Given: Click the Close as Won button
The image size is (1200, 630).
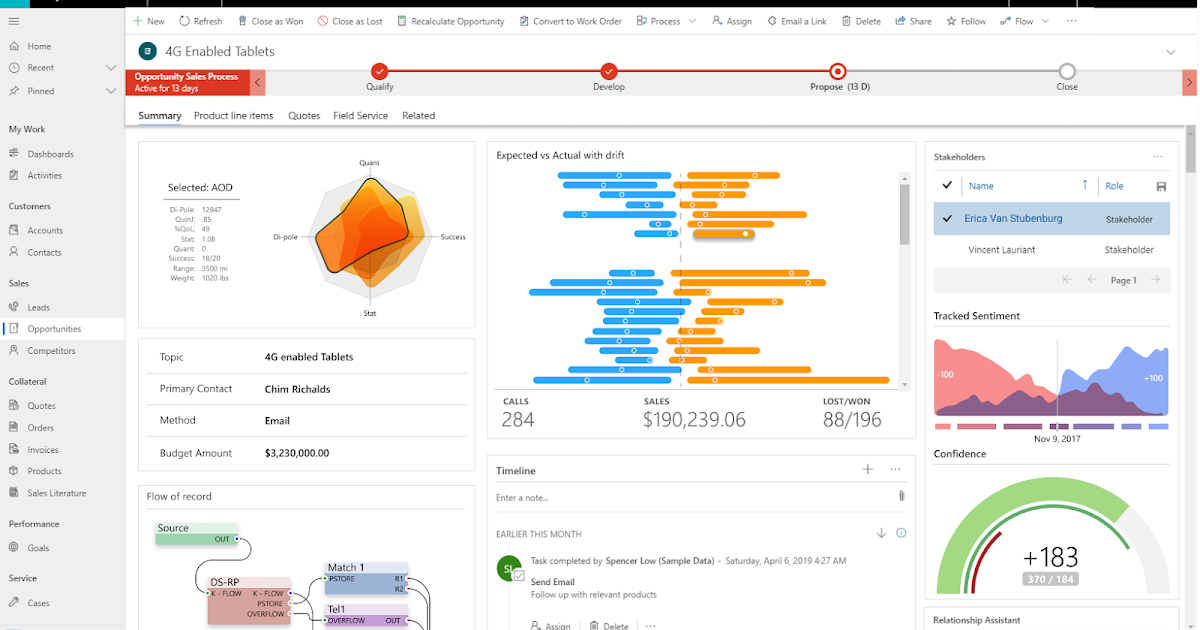Looking at the screenshot, I should (270, 20).
